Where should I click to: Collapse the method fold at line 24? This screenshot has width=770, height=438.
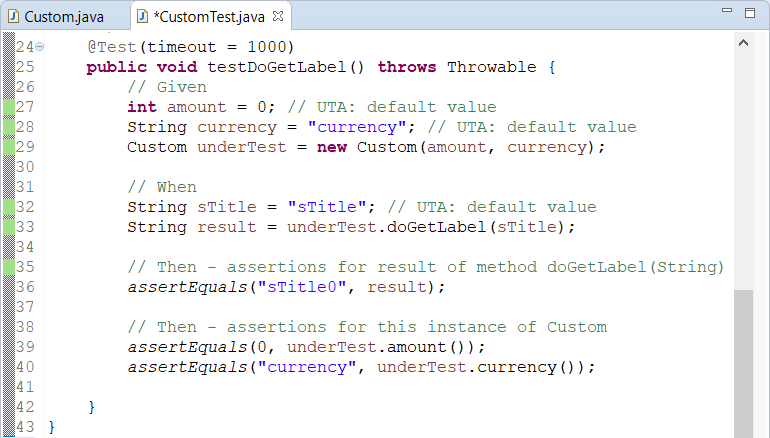[39, 47]
